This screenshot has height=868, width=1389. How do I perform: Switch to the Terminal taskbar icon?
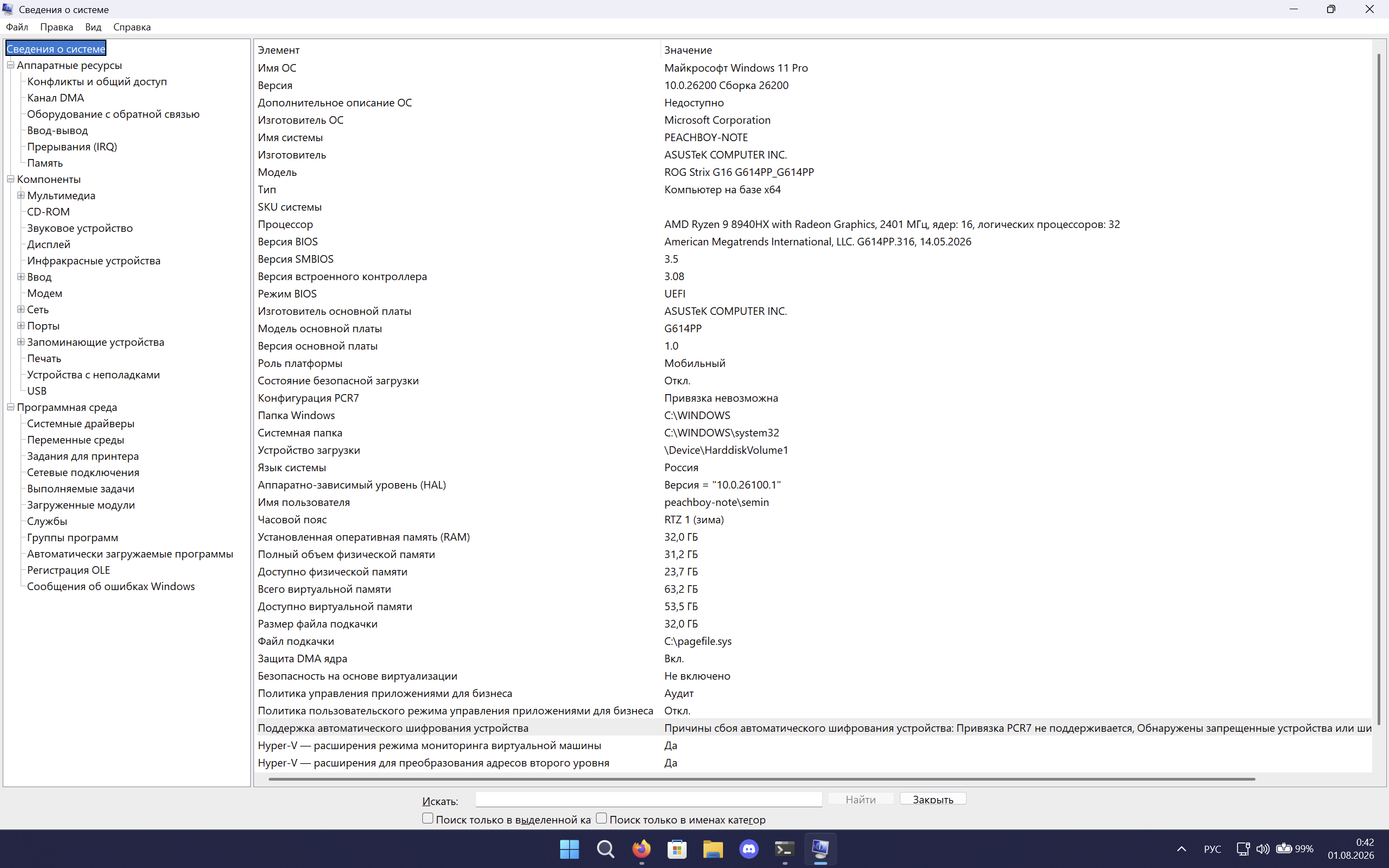coord(785,849)
